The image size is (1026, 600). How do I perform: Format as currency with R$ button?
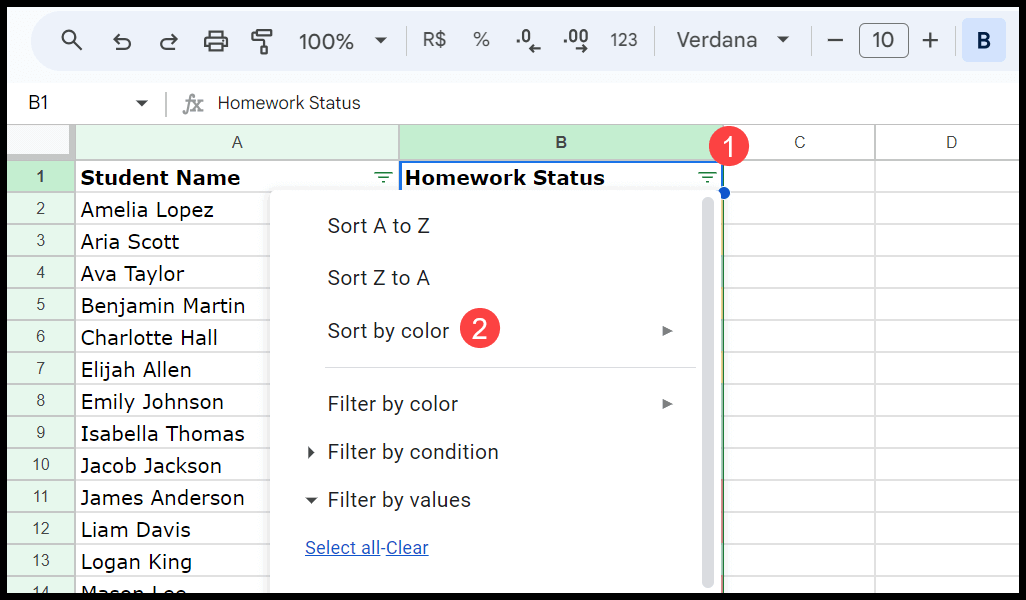point(434,40)
